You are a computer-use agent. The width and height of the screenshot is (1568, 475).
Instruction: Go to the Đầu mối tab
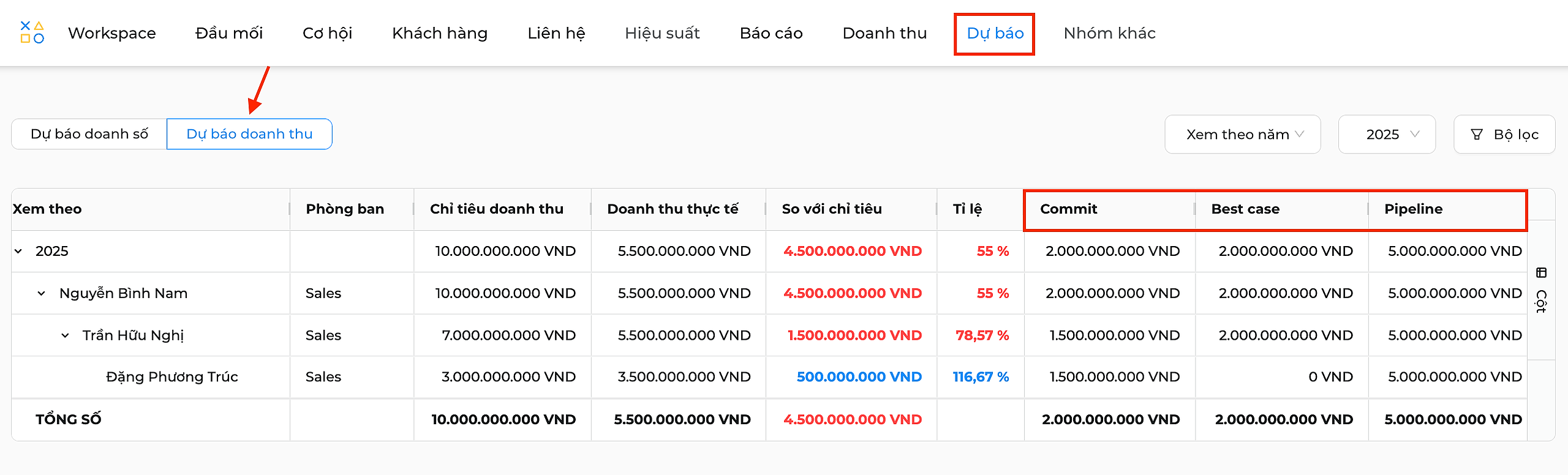click(229, 33)
